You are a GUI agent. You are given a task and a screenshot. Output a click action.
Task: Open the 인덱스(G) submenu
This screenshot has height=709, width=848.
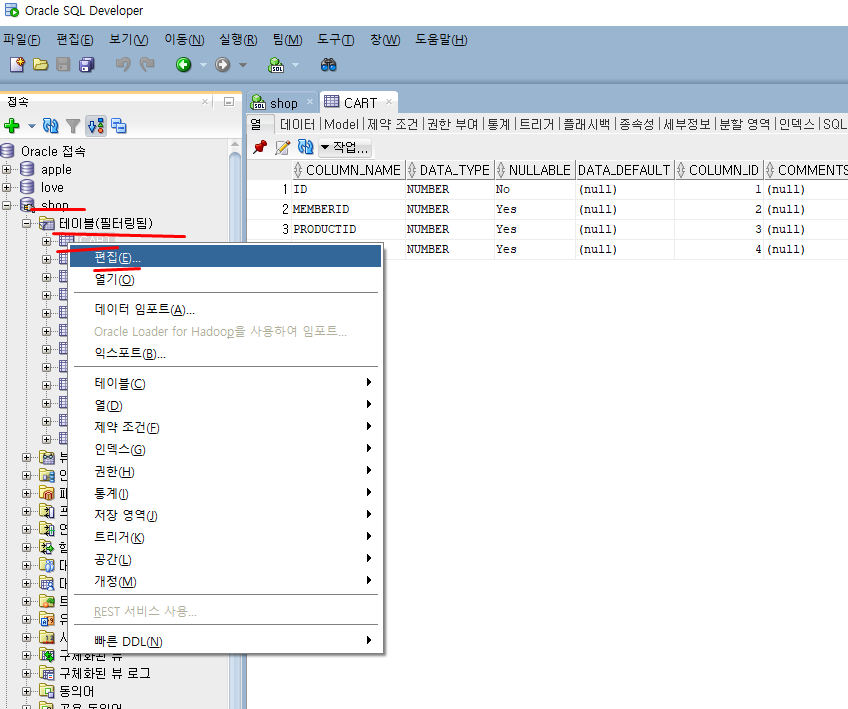(226, 449)
